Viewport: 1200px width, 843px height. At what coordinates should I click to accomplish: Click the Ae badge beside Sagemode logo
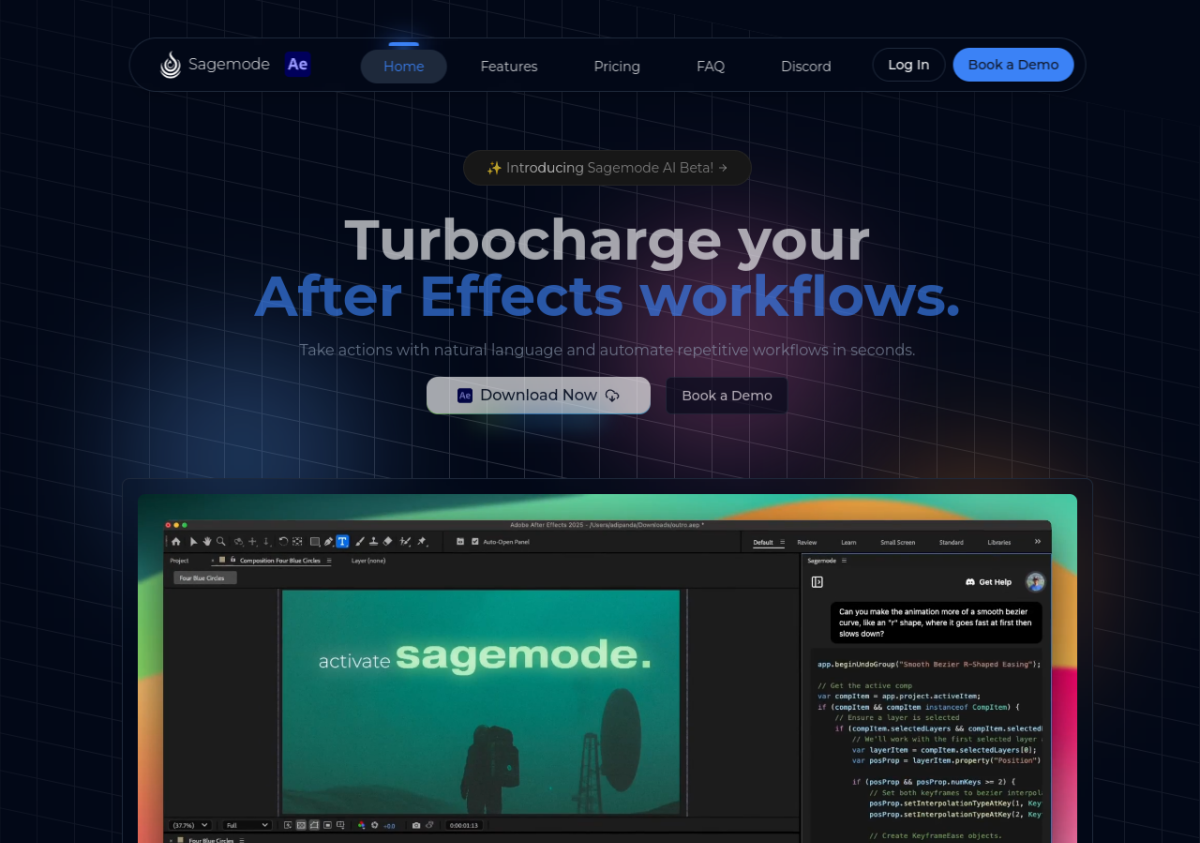(x=297, y=65)
